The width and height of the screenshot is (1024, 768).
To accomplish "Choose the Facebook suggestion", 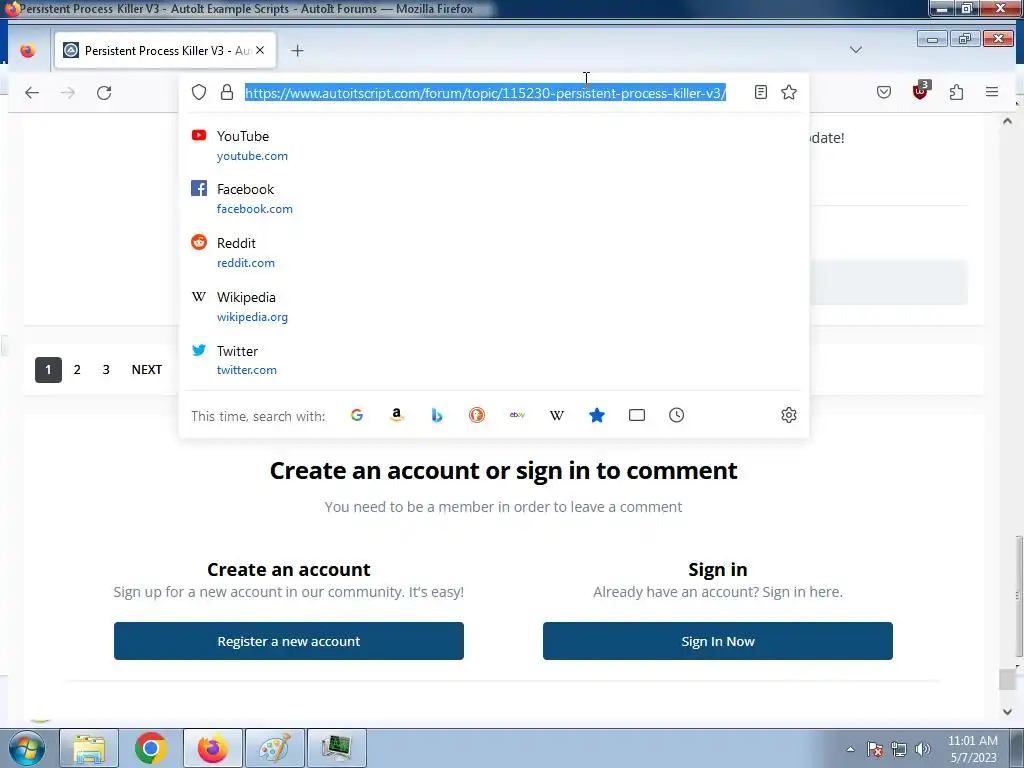I will point(493,199).
